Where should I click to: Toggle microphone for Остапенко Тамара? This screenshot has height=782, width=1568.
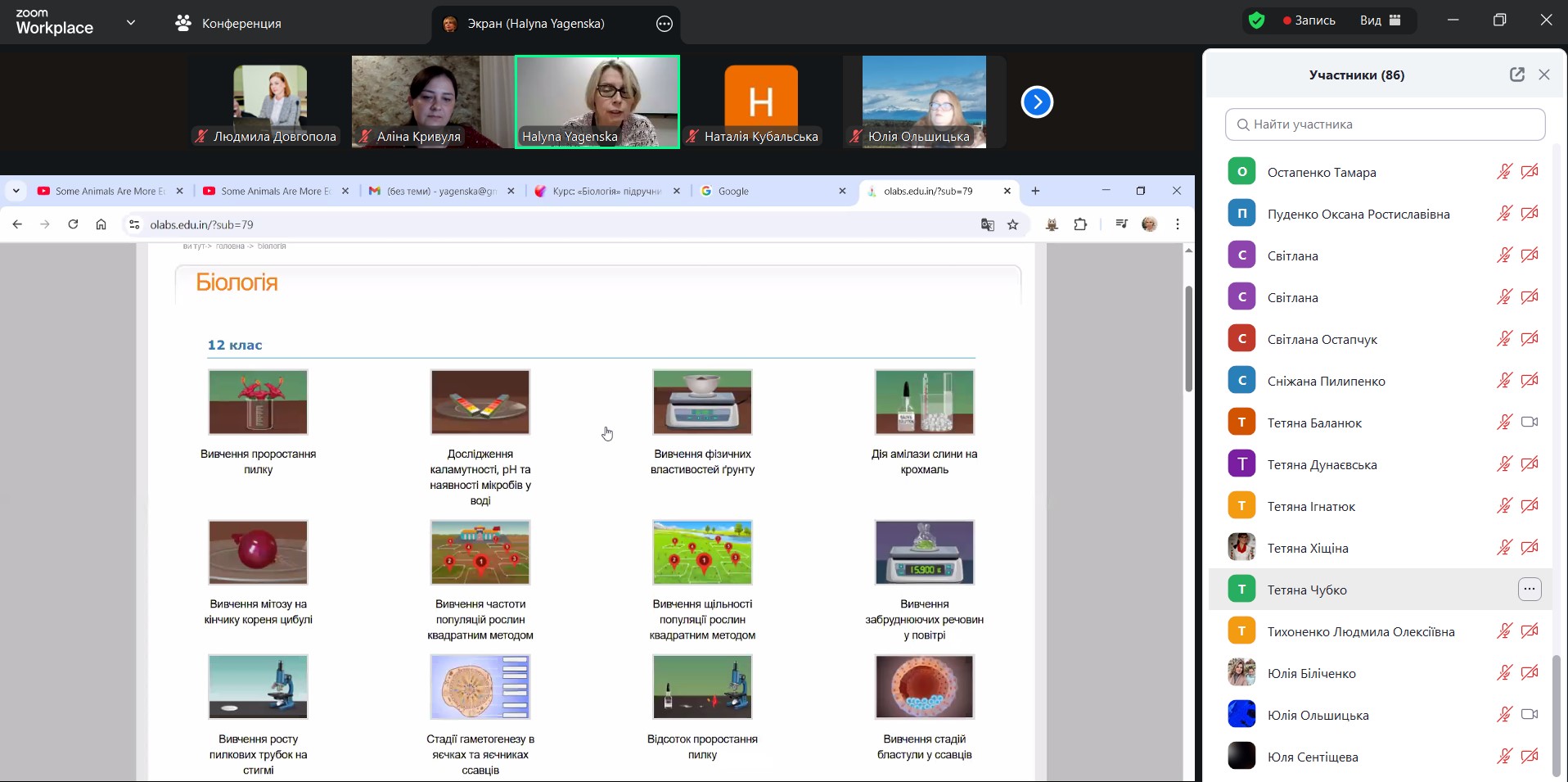[1504, 172]
